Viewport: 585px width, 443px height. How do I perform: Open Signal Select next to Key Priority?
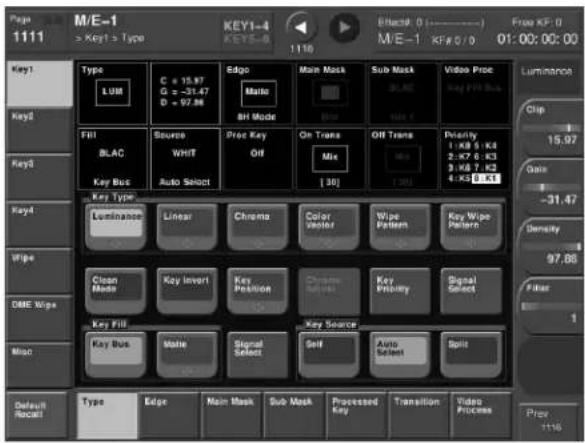471,291
